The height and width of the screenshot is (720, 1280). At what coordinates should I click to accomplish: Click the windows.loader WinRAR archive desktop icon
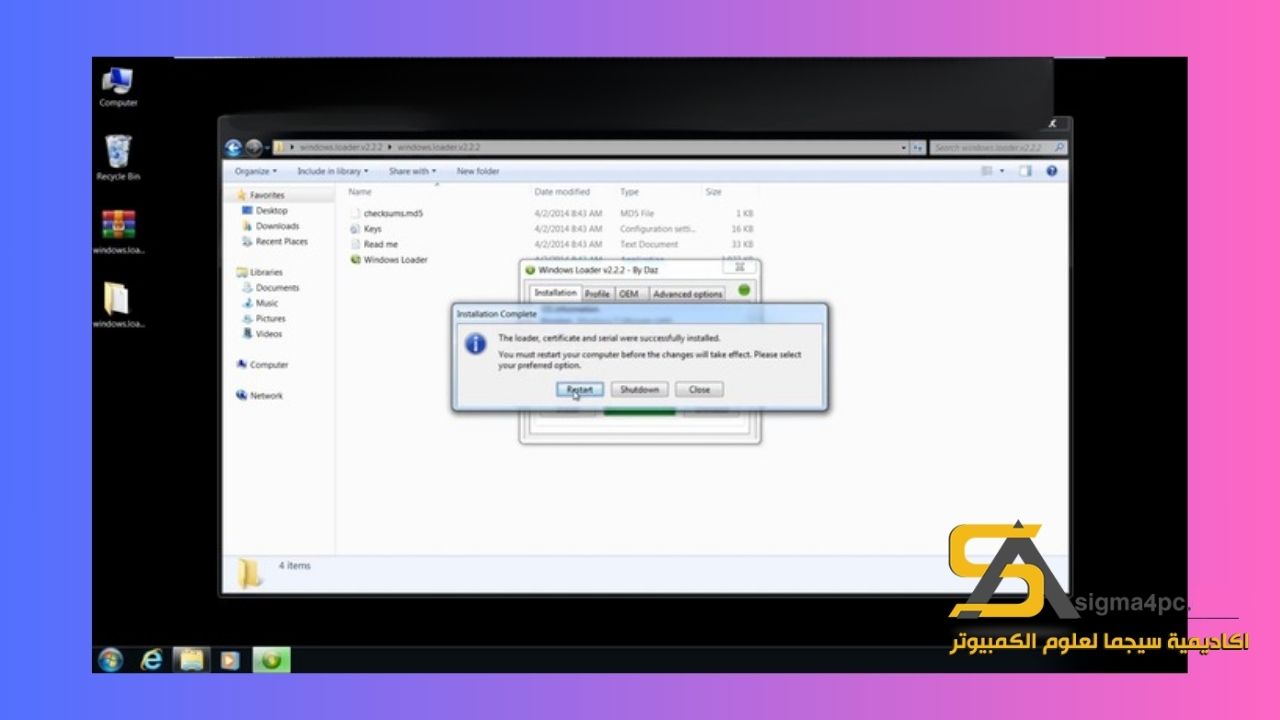(118, 232)
